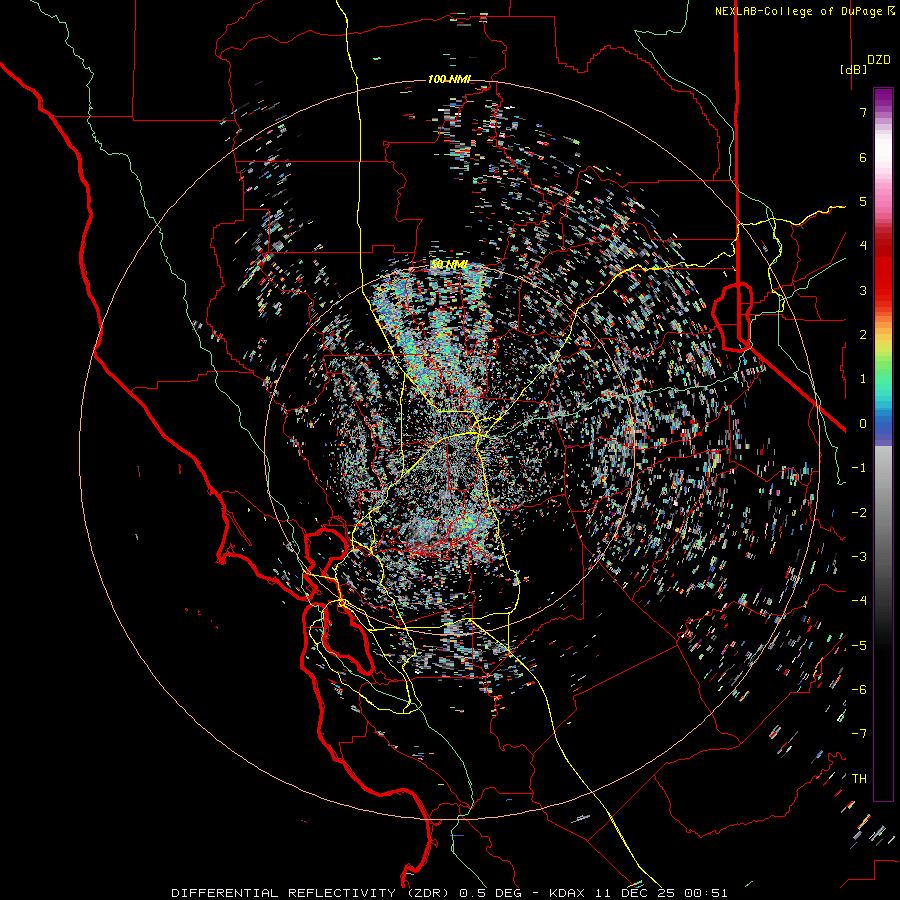
Task: Click the ZDR color scale bar
Action: (x=883, y=444)
